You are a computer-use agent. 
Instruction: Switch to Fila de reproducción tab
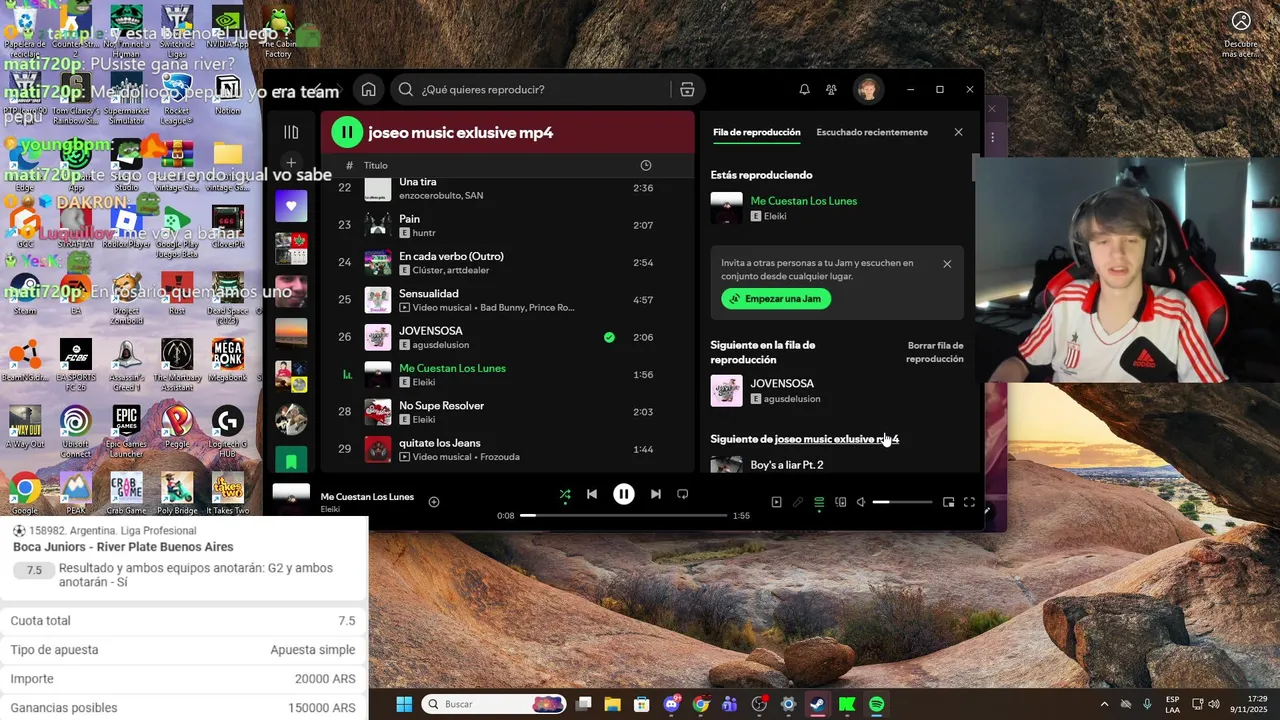(756, 132)
